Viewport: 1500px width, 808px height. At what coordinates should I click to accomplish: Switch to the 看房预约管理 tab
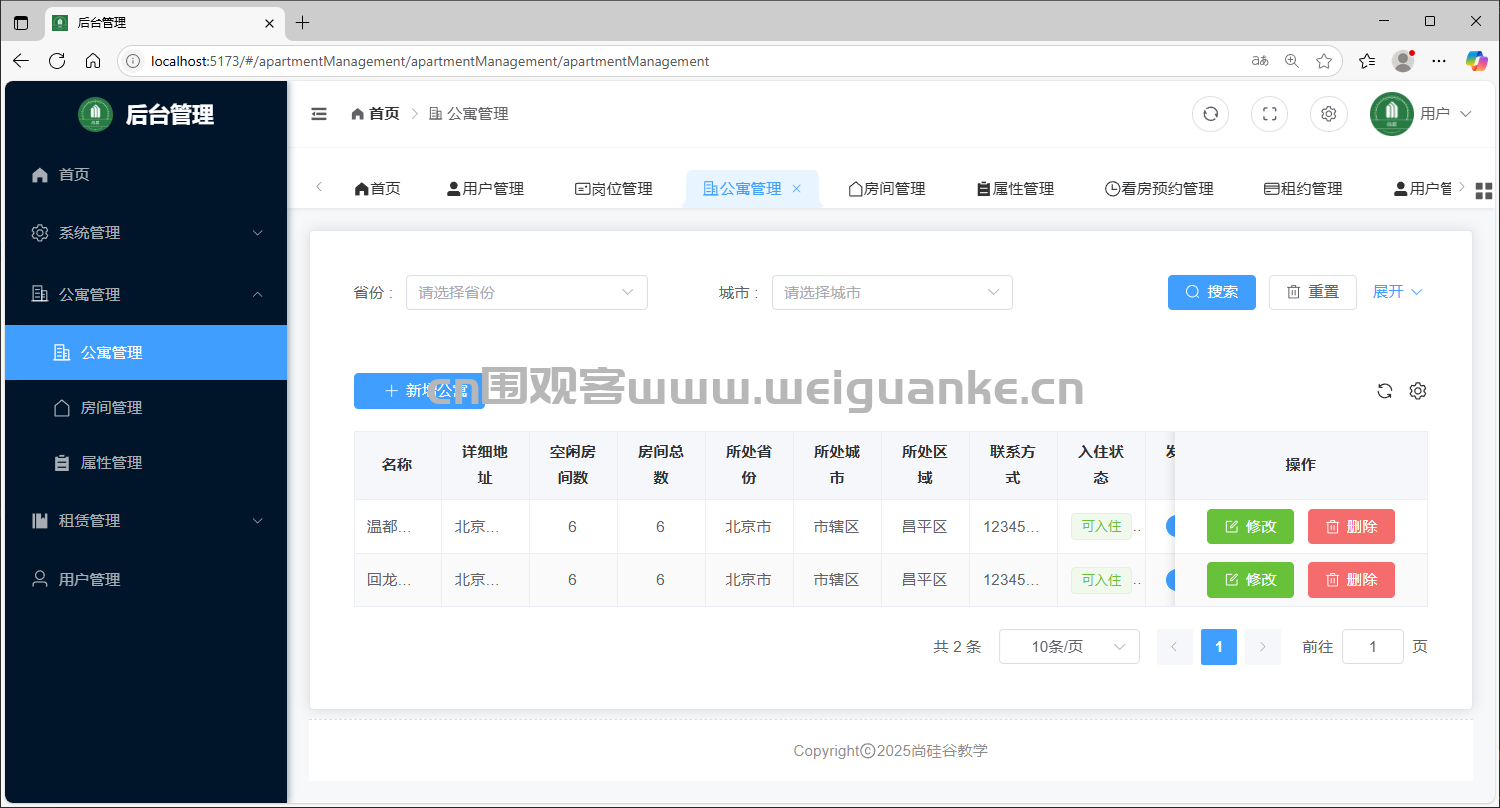pos(1159,189)
